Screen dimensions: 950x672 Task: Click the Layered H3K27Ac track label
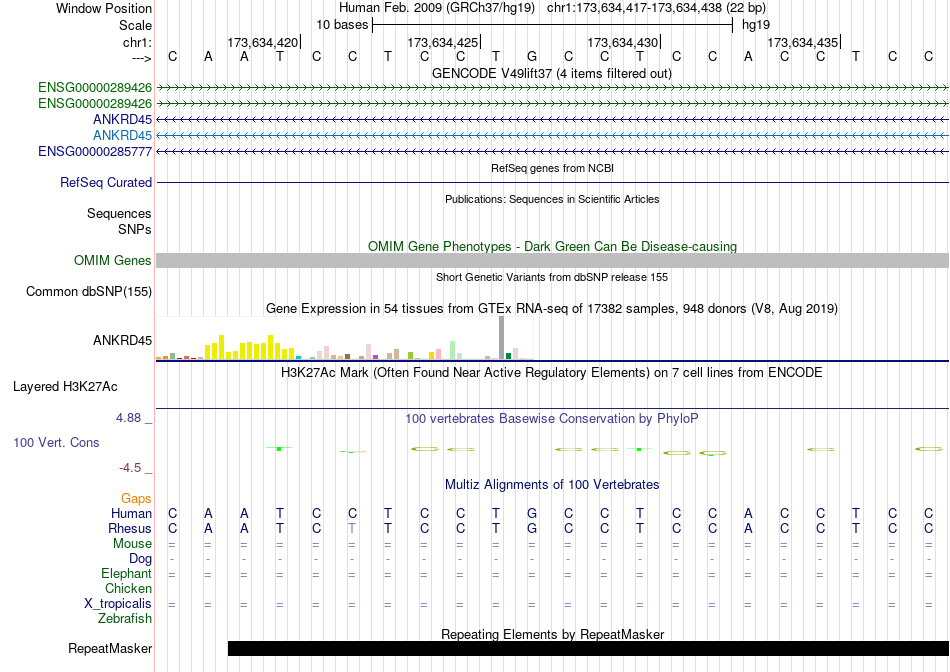coord(65,387)
